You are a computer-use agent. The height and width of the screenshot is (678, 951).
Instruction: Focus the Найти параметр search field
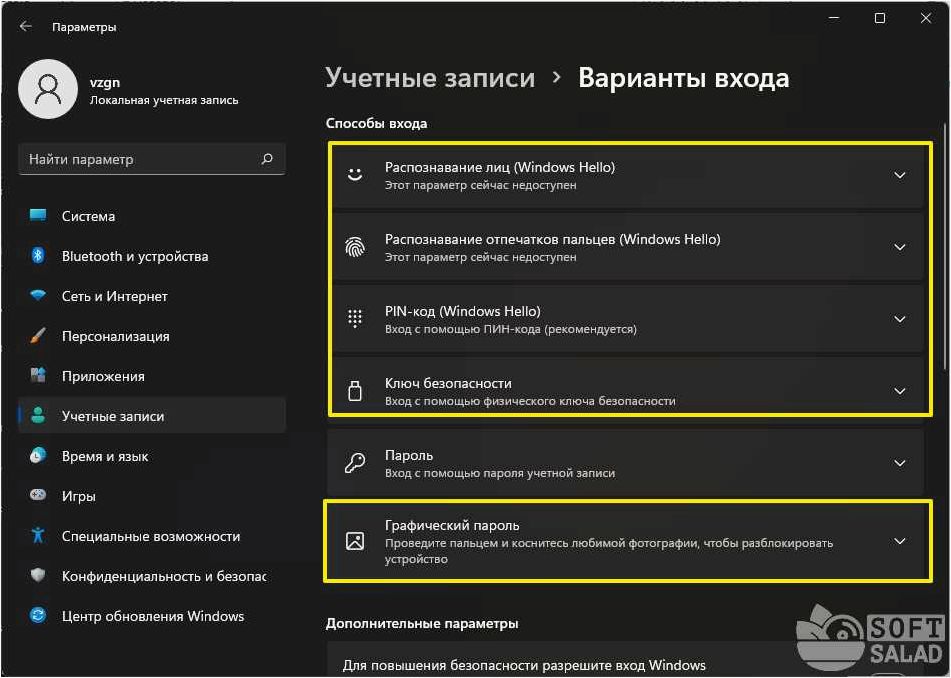[152, 159]
